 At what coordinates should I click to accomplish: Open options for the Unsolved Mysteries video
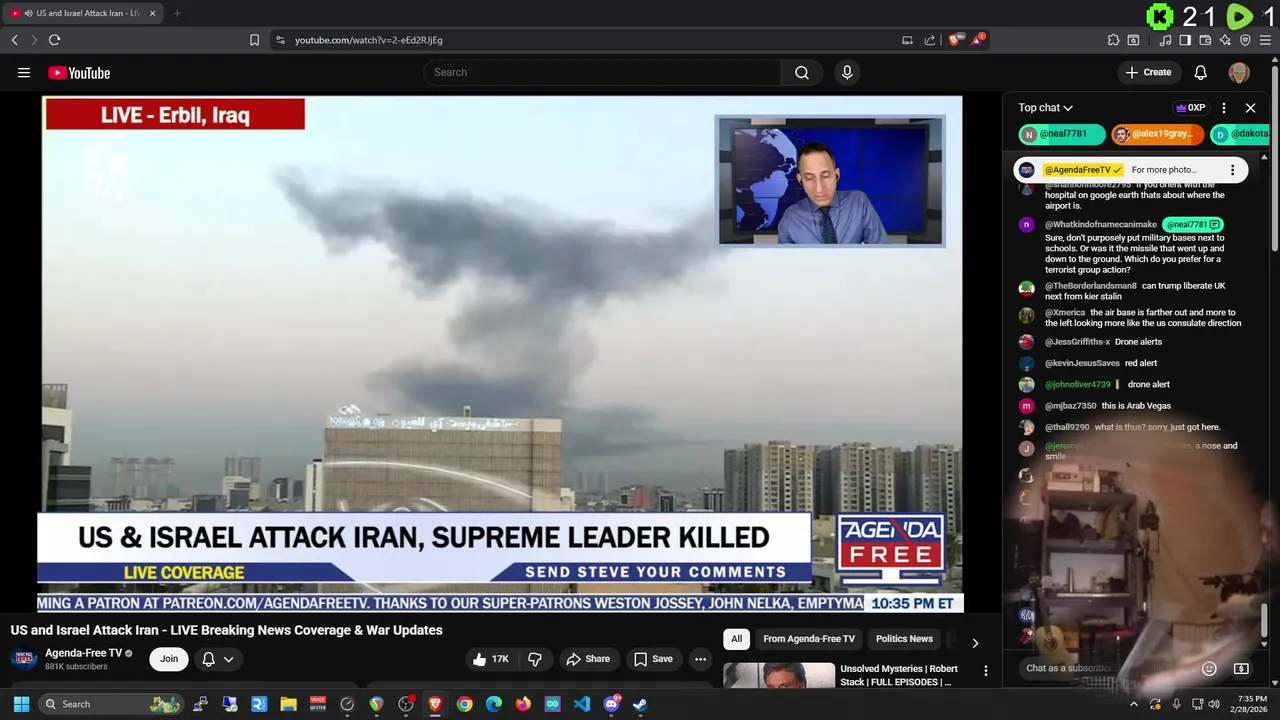[x=985, y=671]
